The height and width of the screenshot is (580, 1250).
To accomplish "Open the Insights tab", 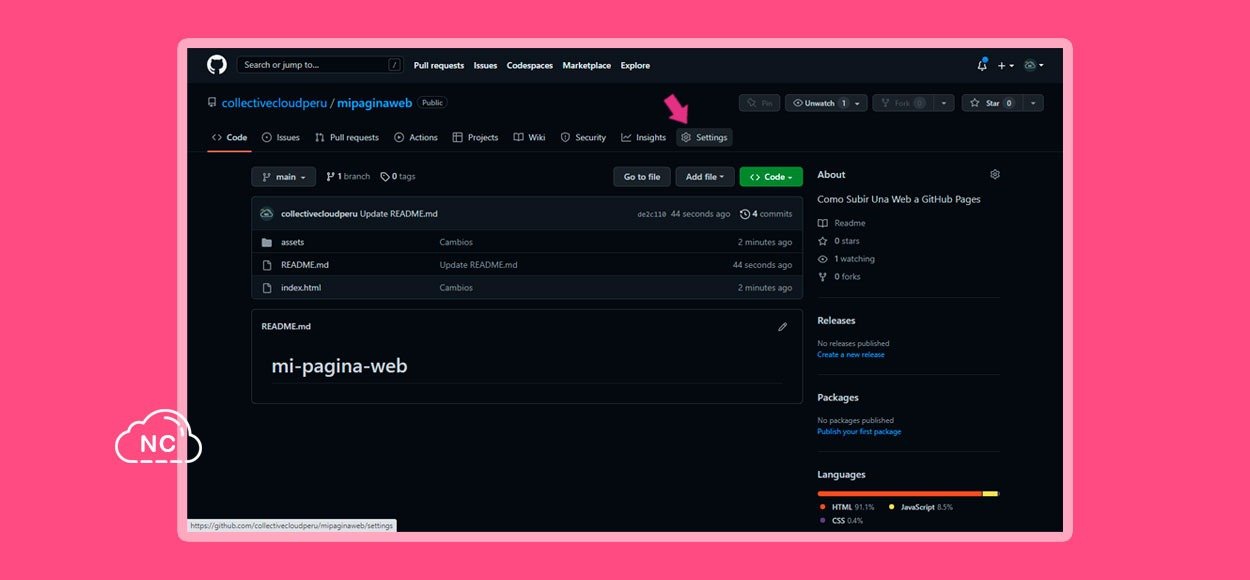I will [x=643, y=137].
